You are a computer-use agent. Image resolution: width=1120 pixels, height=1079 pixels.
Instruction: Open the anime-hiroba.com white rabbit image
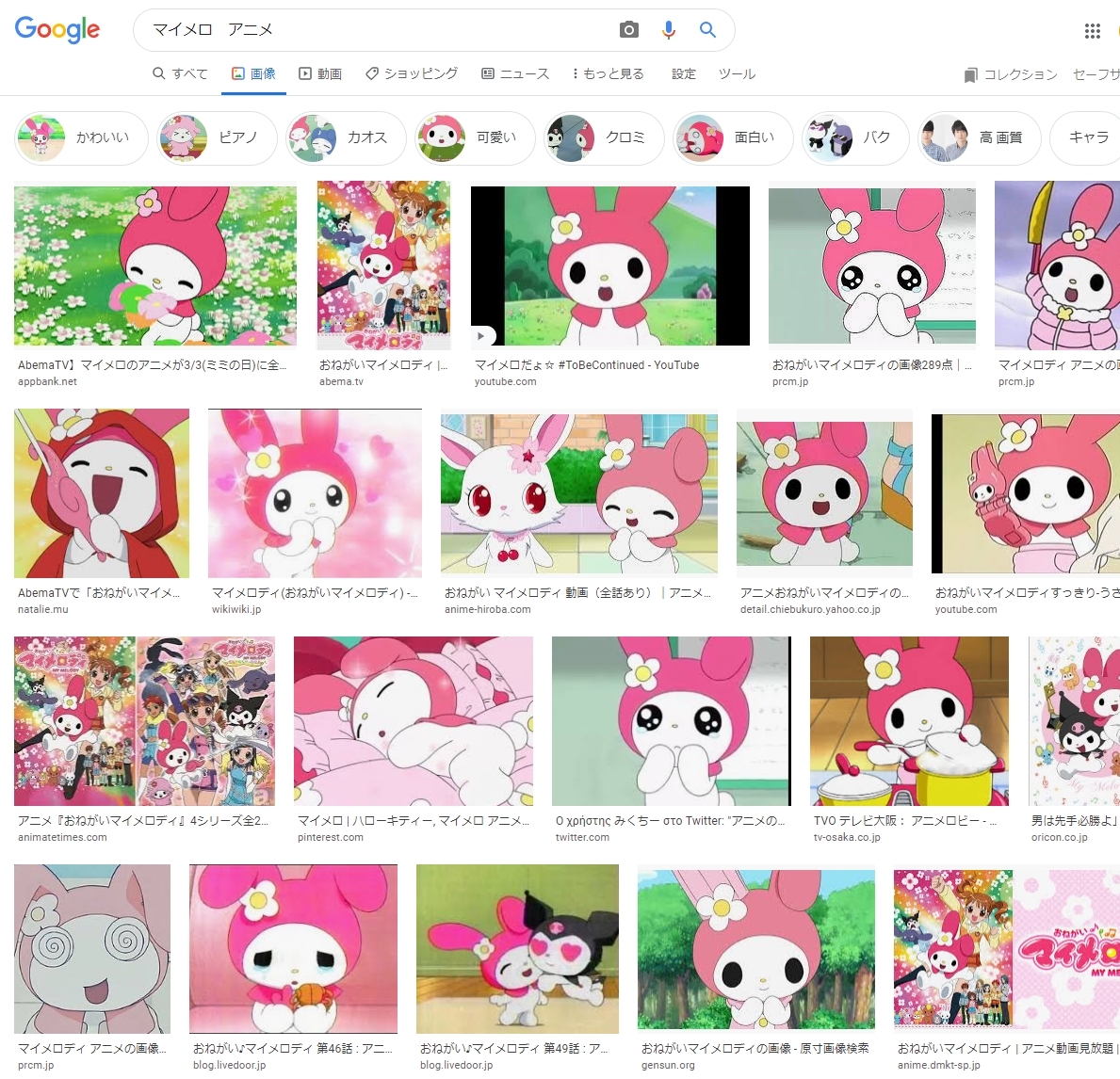click(x=579, y=492)
